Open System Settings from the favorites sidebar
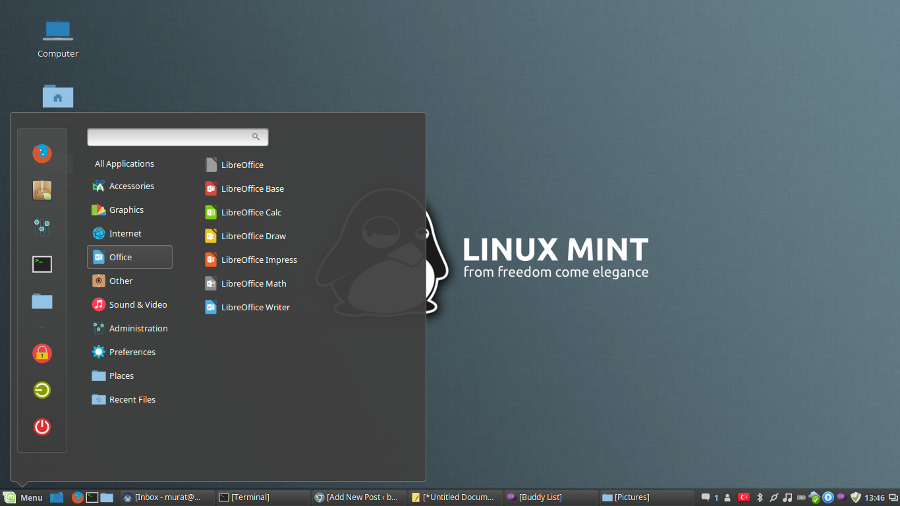 [42, 228]
